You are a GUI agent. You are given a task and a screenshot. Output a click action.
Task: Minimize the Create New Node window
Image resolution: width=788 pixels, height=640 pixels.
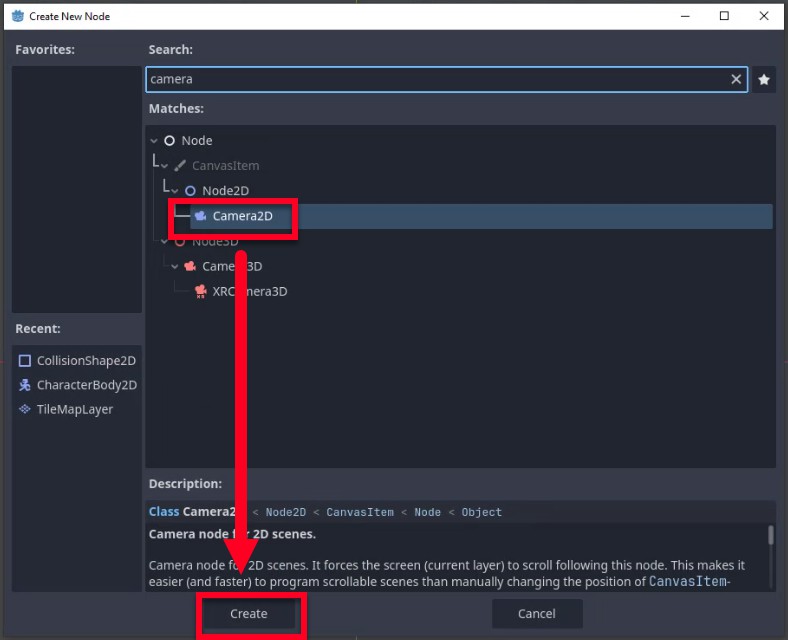tap(685, 16)
